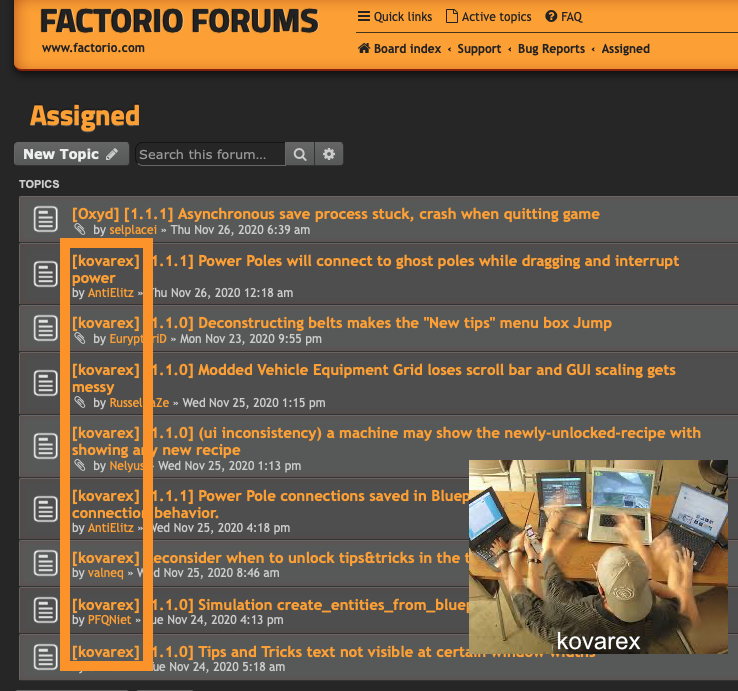738x691 pixels.
Task: Click the www.factorio.com site link
Action: [x=93, y=48]
